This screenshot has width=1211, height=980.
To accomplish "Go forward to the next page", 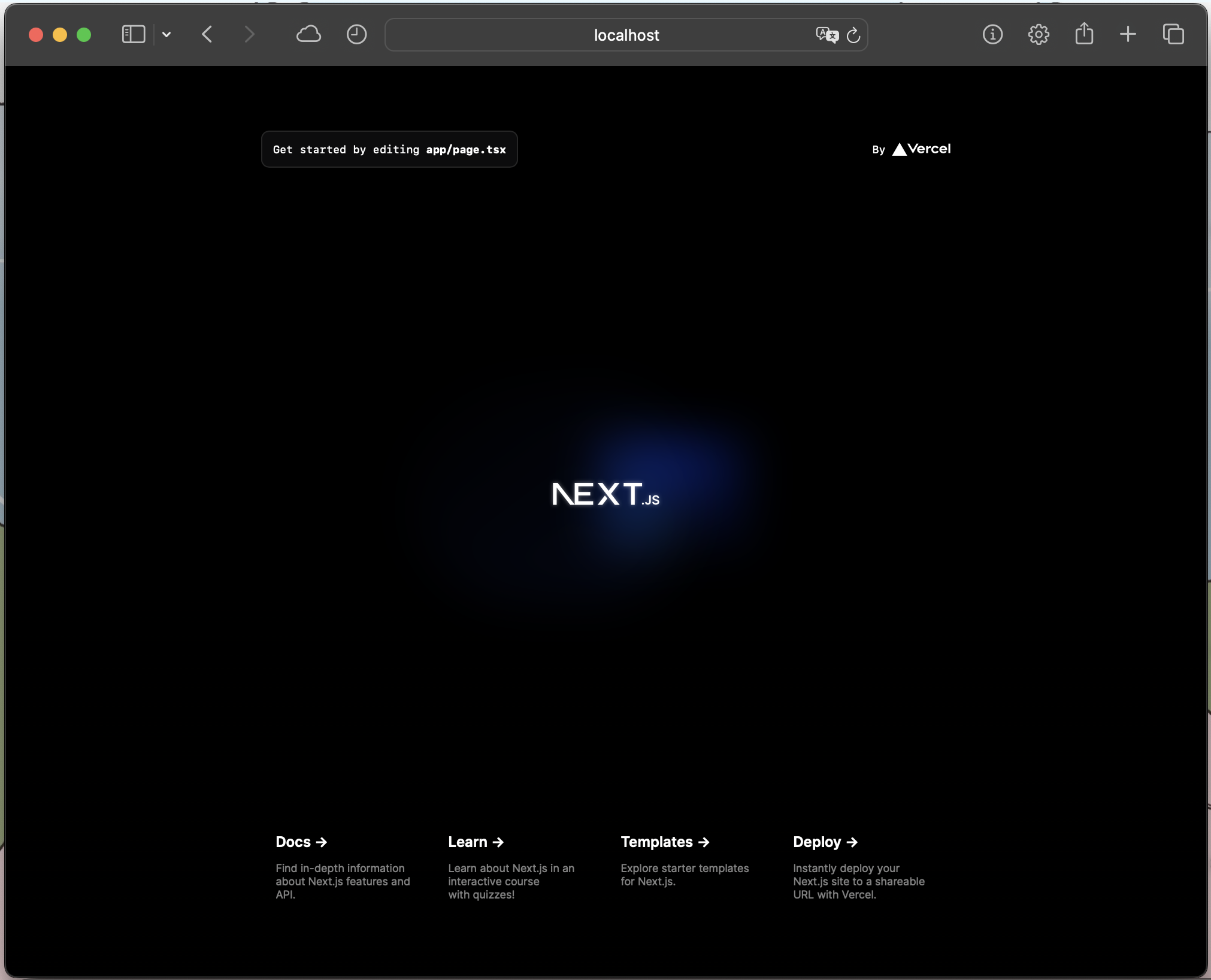I will coord(249,34).
